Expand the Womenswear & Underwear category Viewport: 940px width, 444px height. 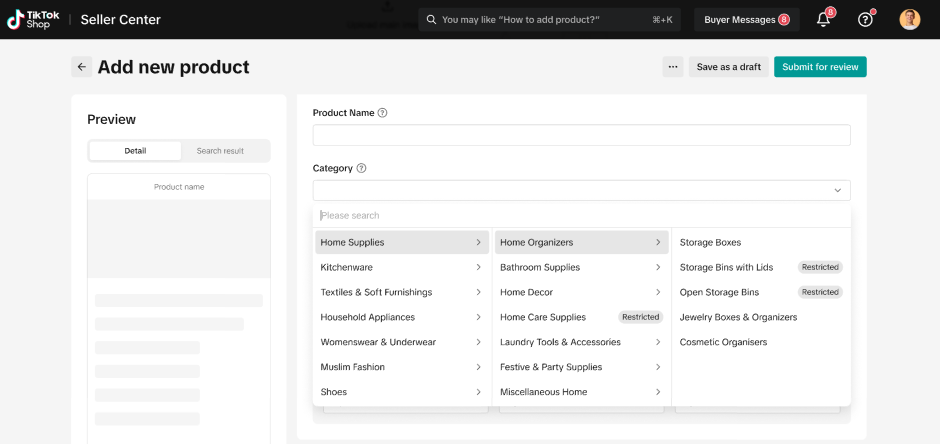tap(401, 342)
